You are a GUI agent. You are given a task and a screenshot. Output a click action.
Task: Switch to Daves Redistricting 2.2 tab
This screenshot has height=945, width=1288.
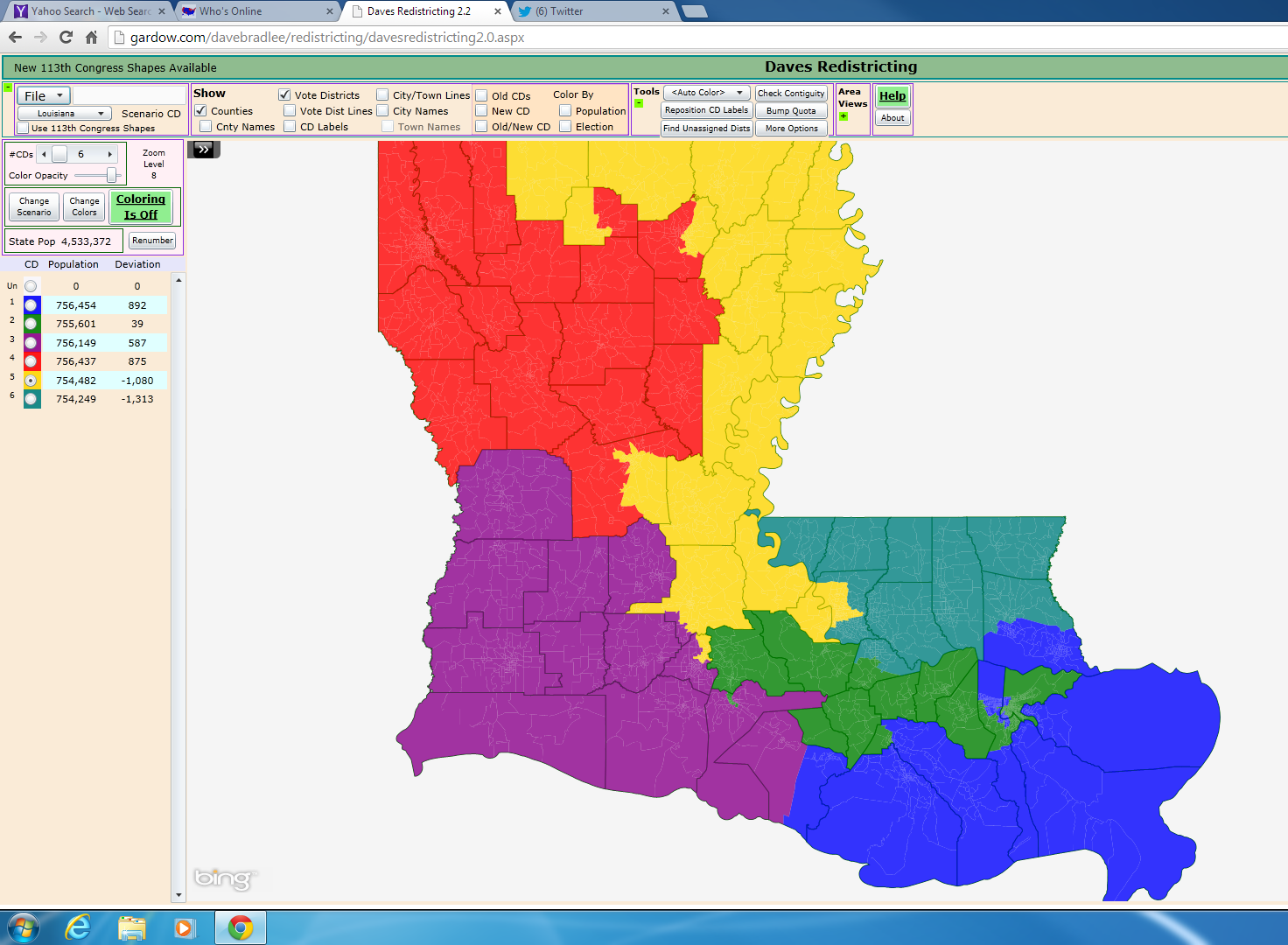click(426, 11)
